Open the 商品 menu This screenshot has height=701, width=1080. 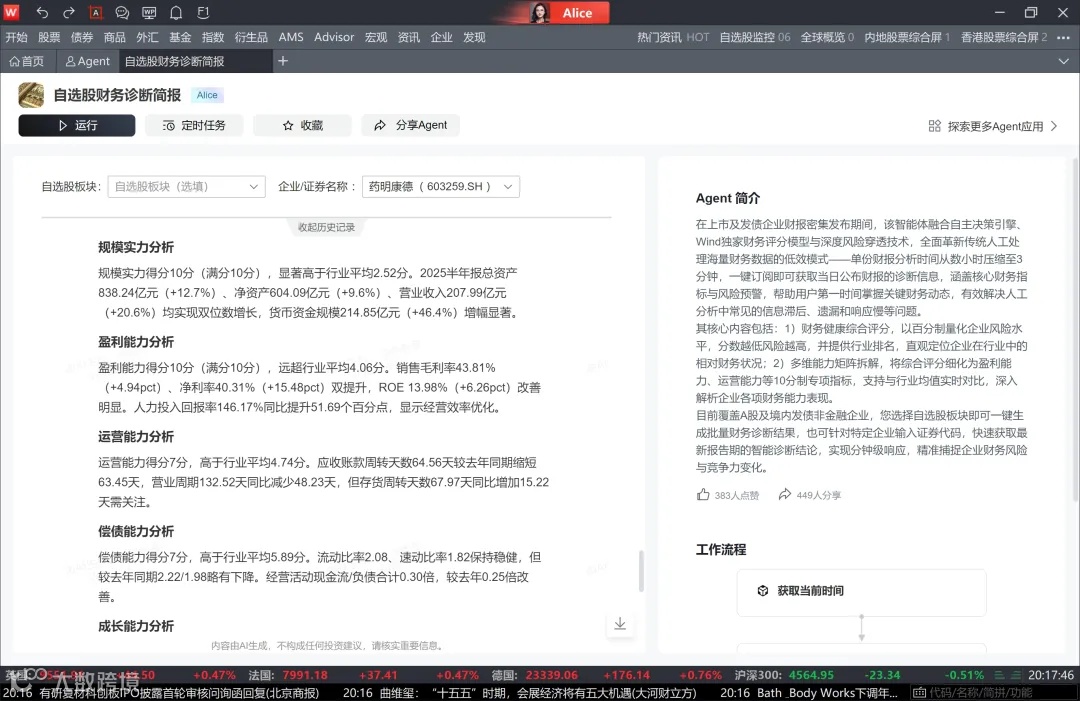click(x=114, y=37)
